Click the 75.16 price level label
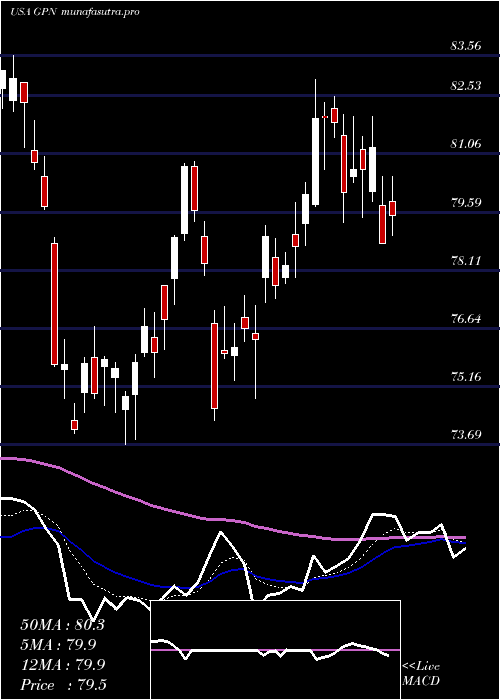Screen dimensions: 500x700 tap(467, 376)
